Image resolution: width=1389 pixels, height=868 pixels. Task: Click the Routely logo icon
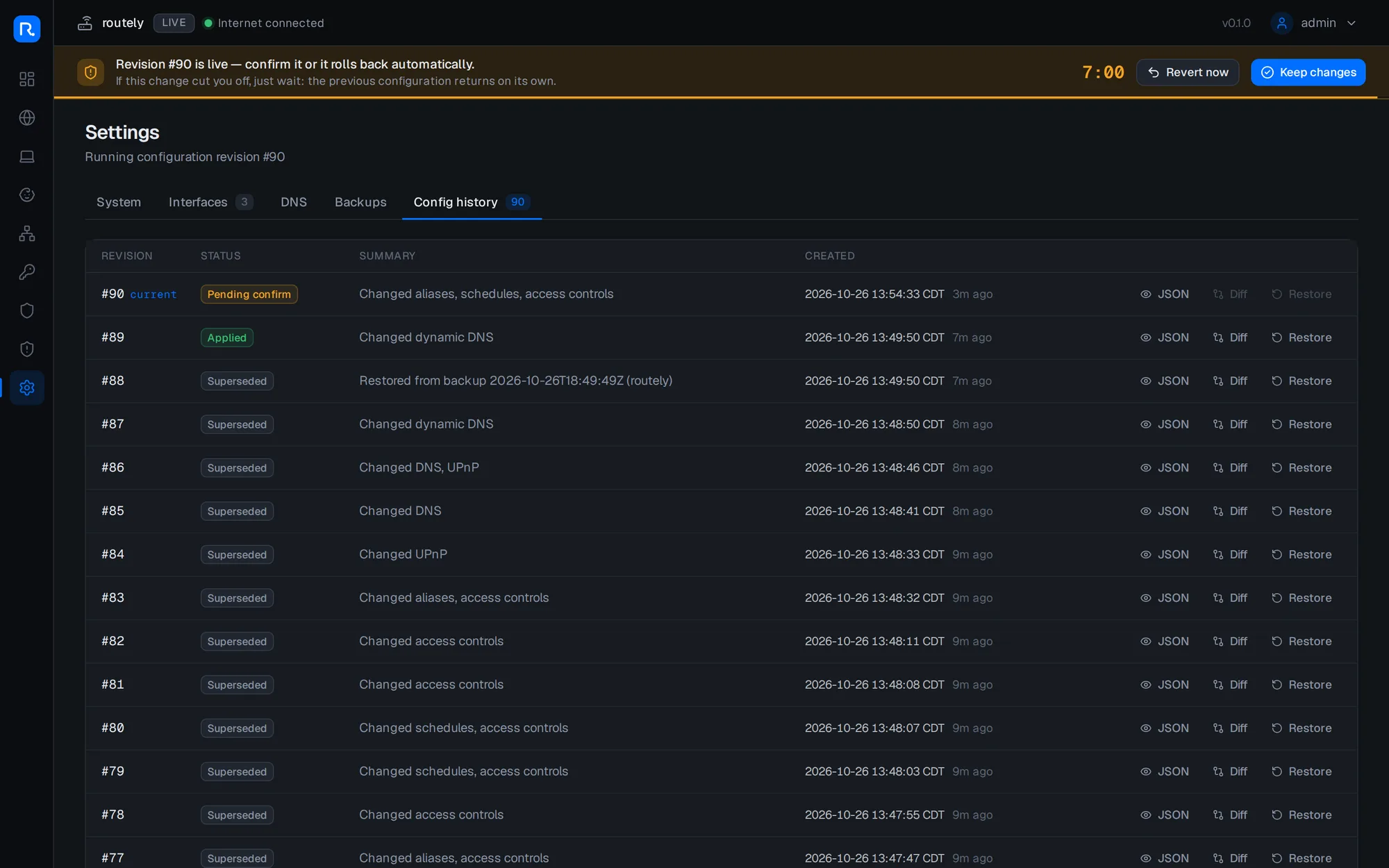(26, 29)
